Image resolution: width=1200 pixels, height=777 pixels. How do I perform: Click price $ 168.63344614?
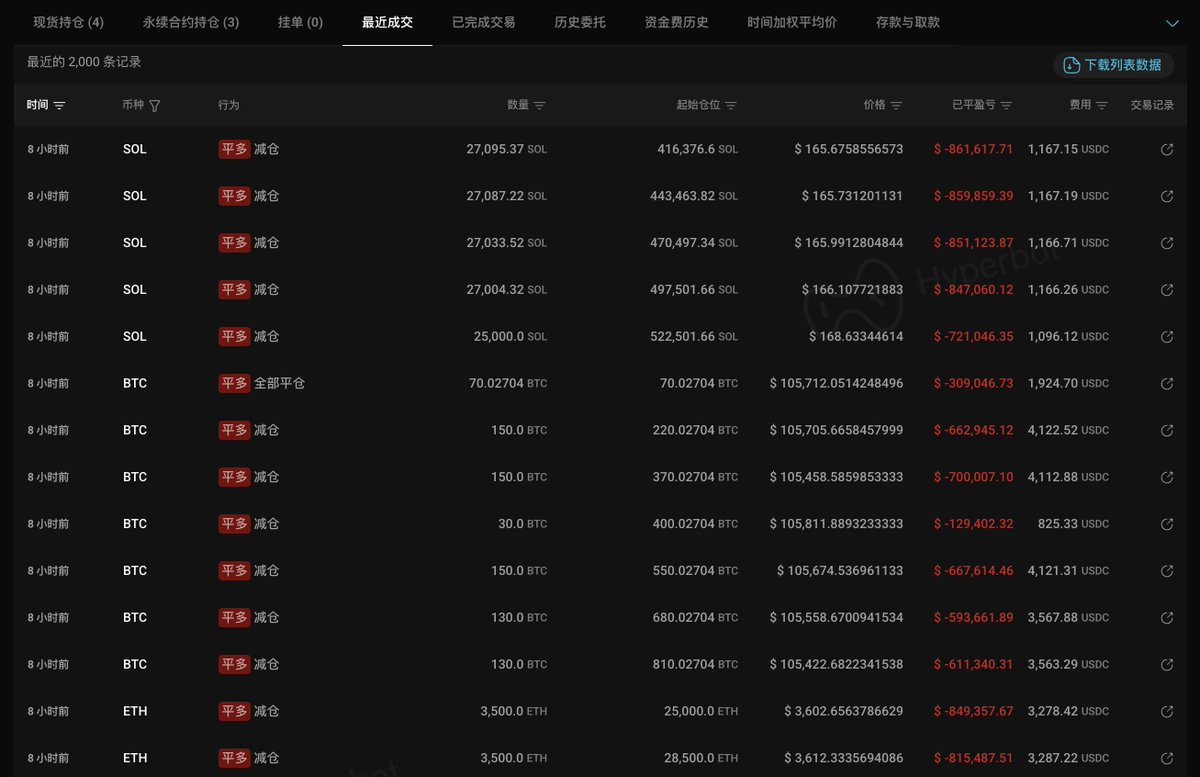(856, 336)
